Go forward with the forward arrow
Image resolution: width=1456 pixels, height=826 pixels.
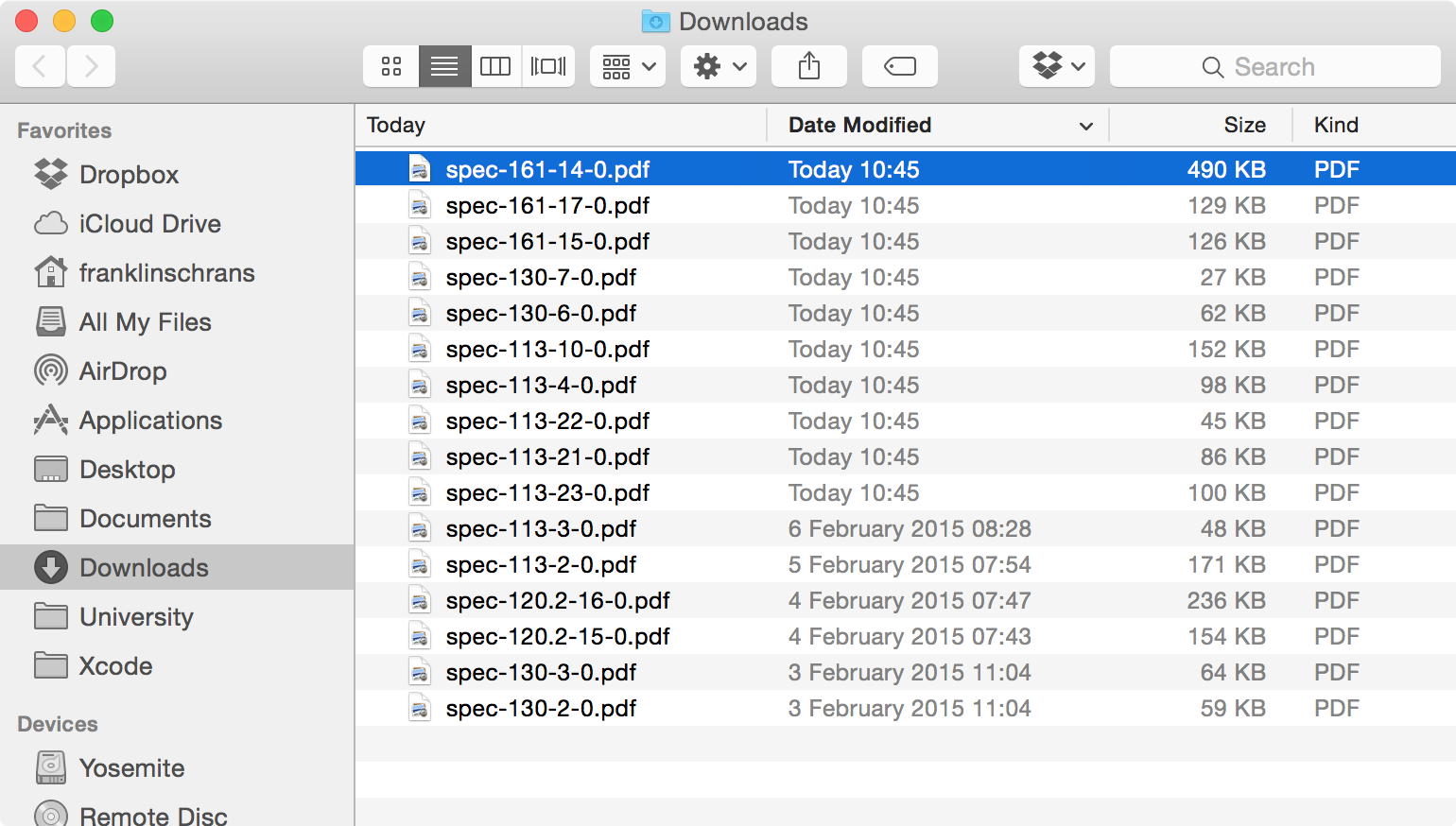click(91, 66)
